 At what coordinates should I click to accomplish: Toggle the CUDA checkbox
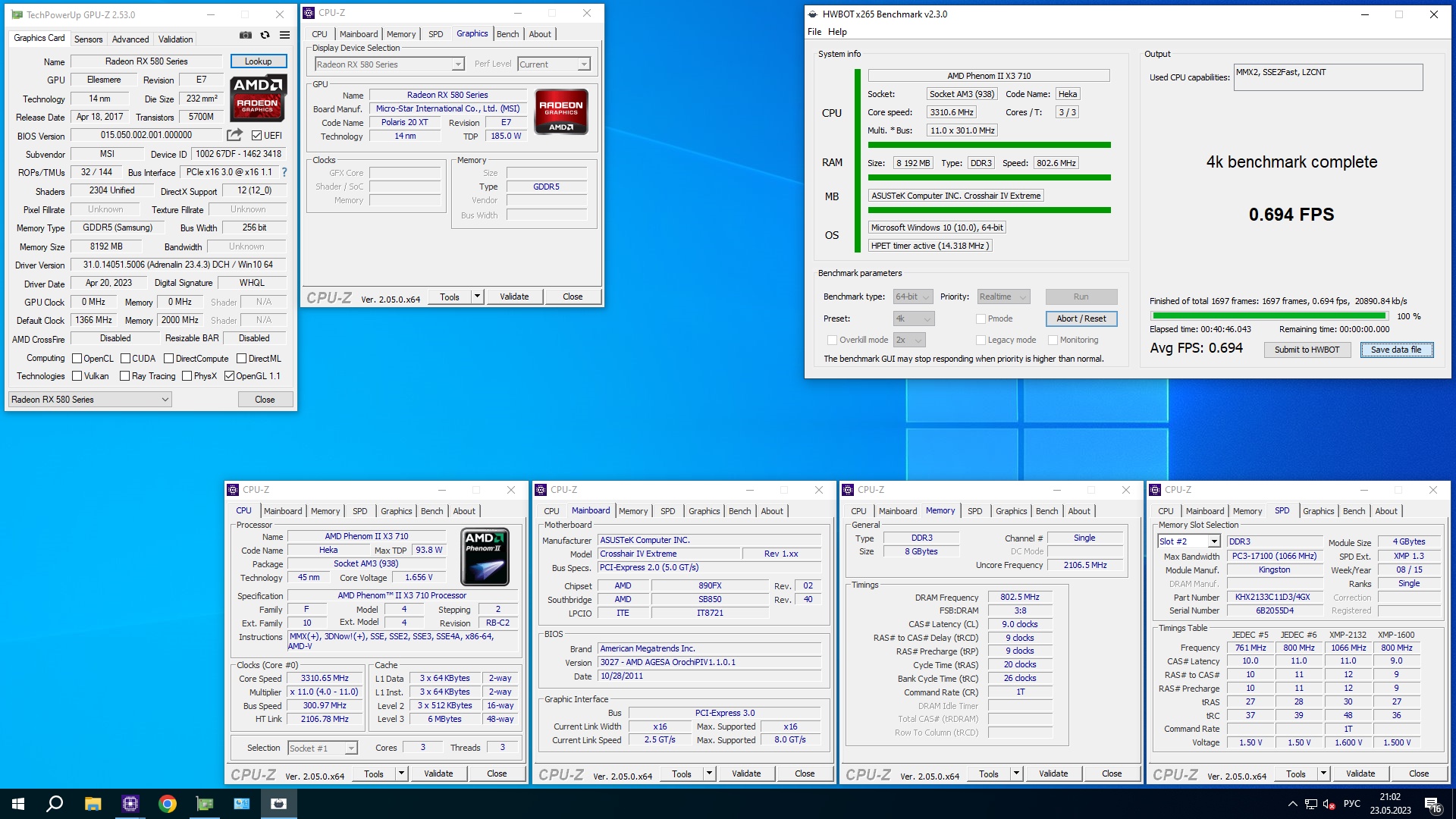[x=125, y=359]
